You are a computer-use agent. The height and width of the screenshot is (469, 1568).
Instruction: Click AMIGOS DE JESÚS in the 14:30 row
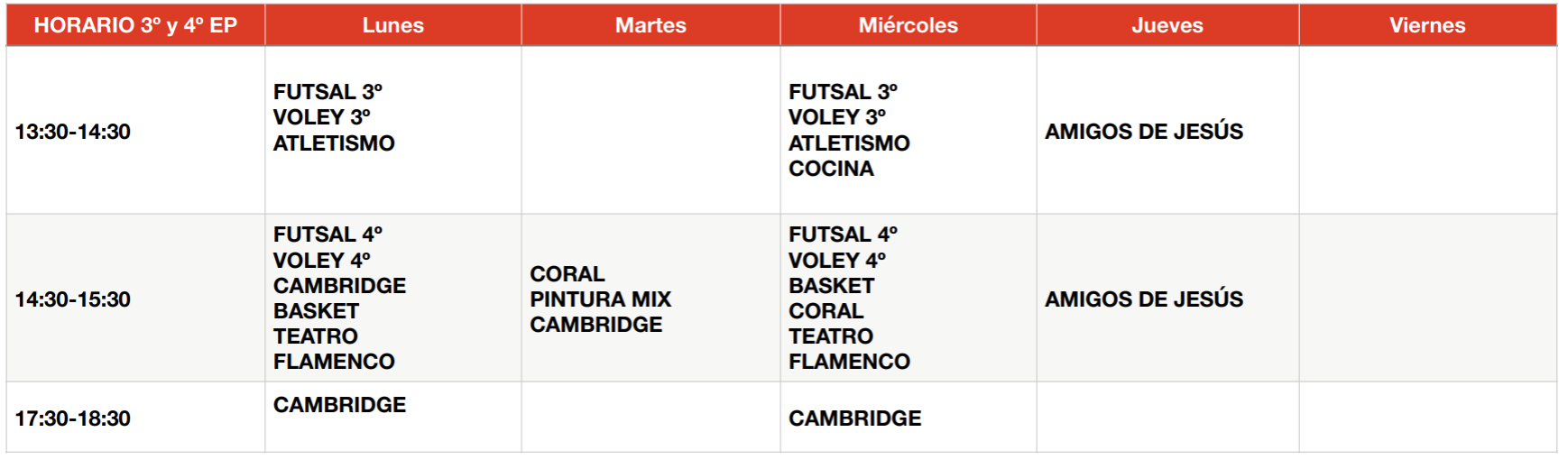1144,299
